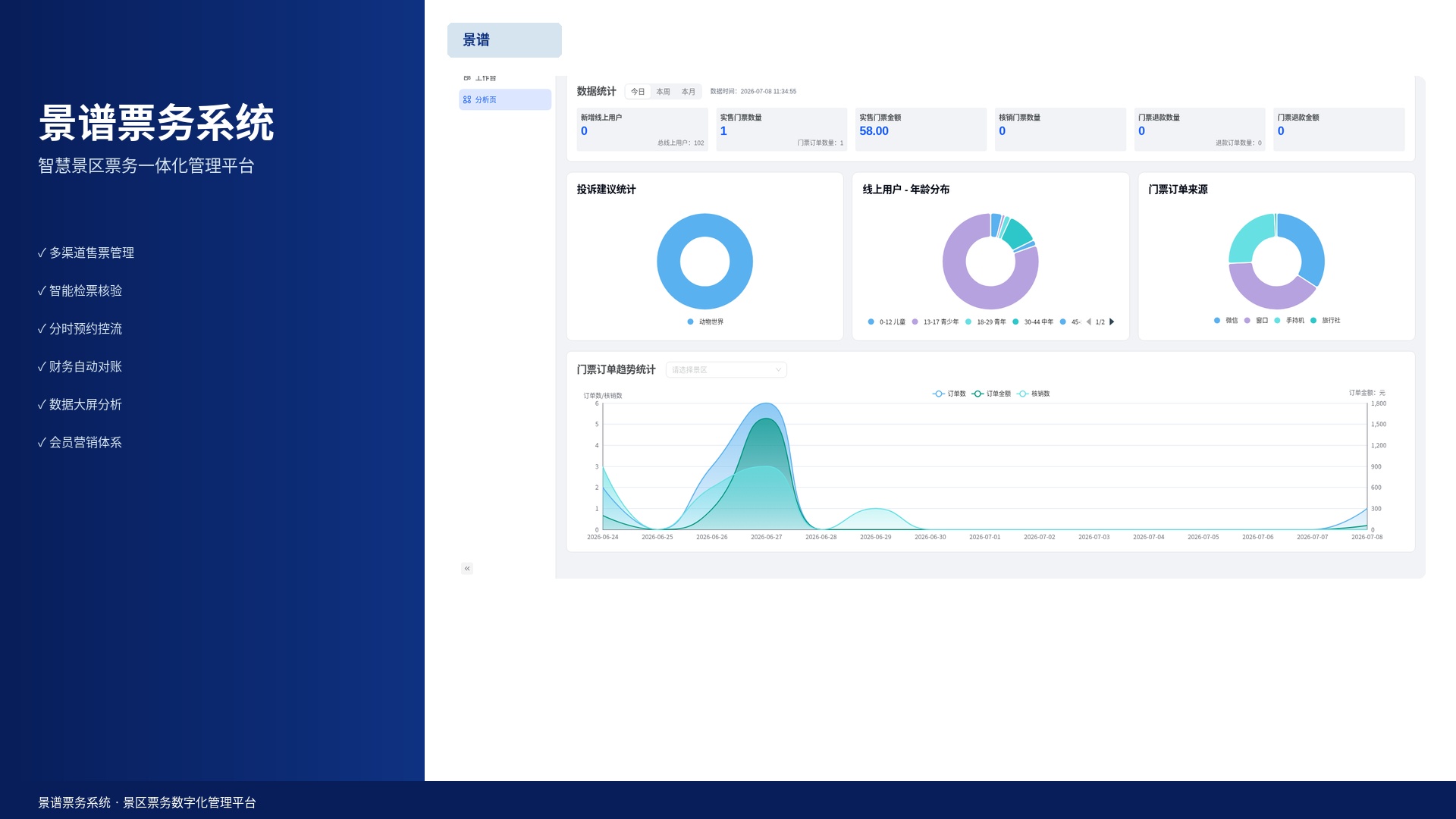Switch statistics to 本月 tab

coord(688,92)
